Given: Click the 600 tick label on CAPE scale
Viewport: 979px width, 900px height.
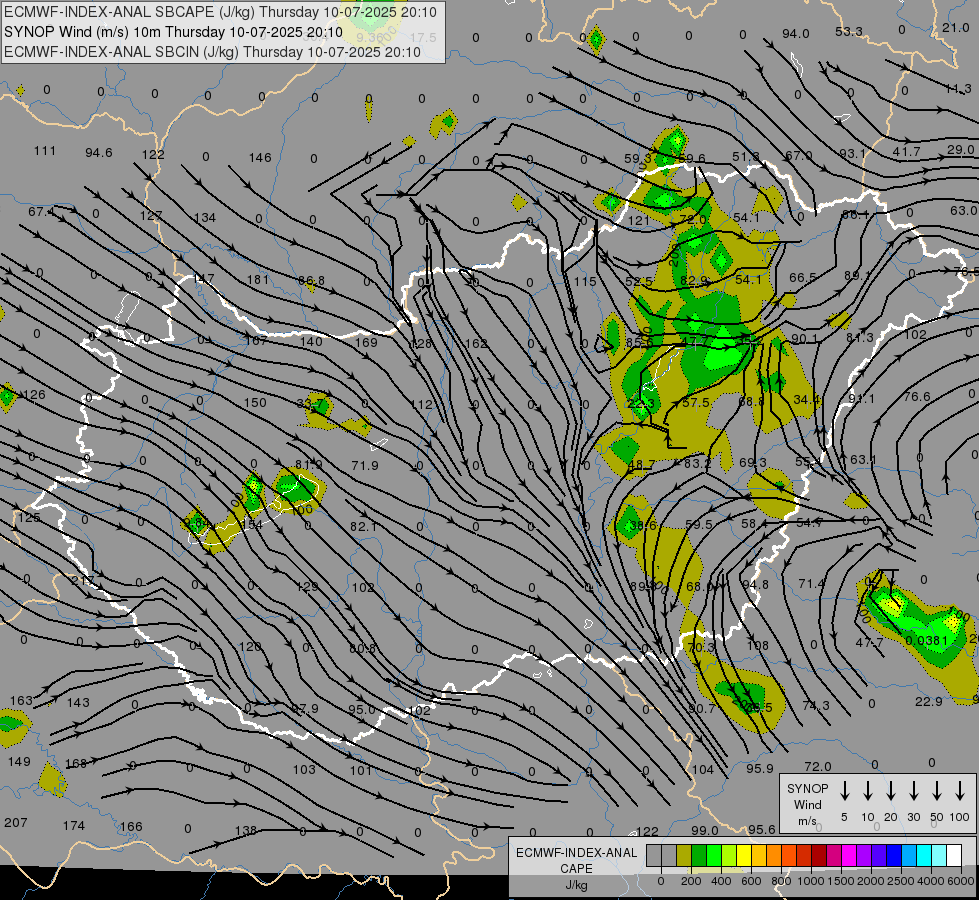Looking at the screenshot, I should [x=751, y=881].
